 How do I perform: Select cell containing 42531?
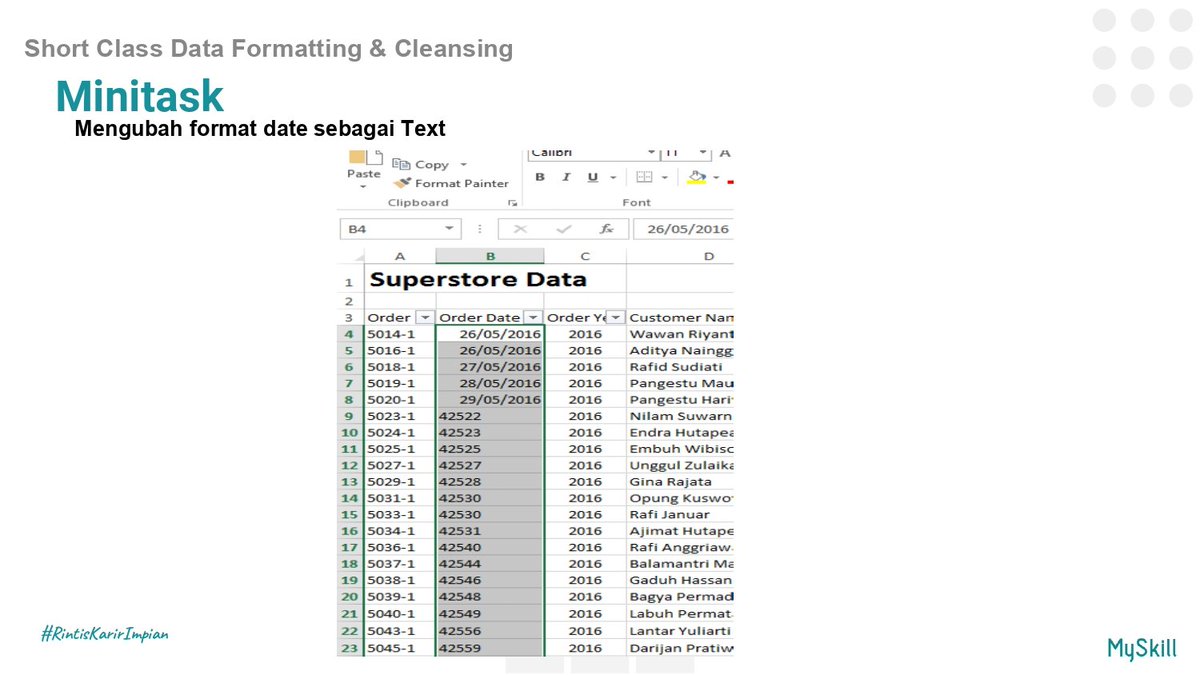490,531
